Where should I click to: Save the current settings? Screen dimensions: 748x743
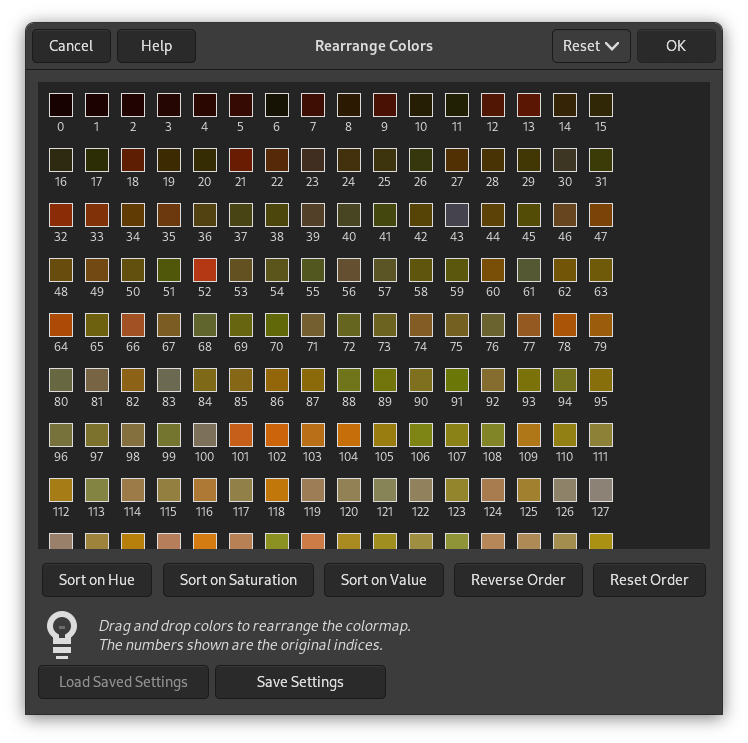click(300, 682)
